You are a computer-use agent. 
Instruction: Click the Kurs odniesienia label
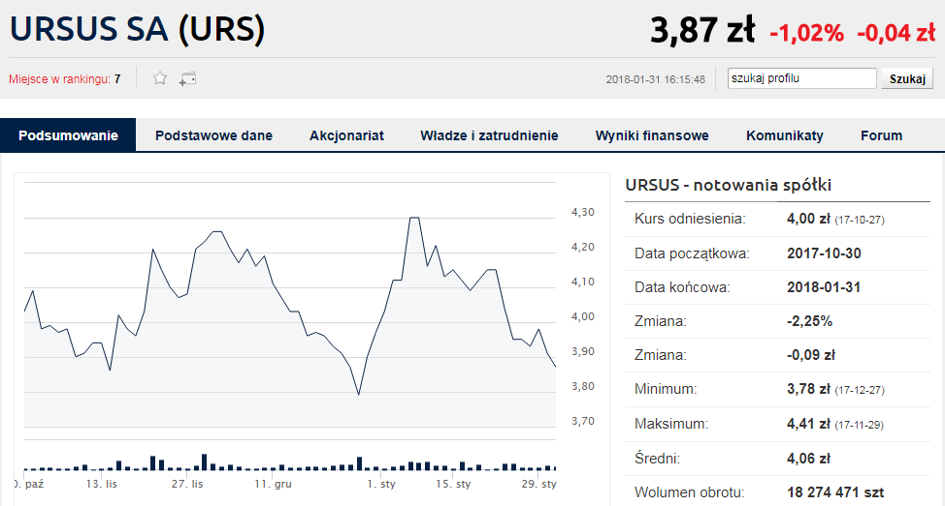click(690, 219)
